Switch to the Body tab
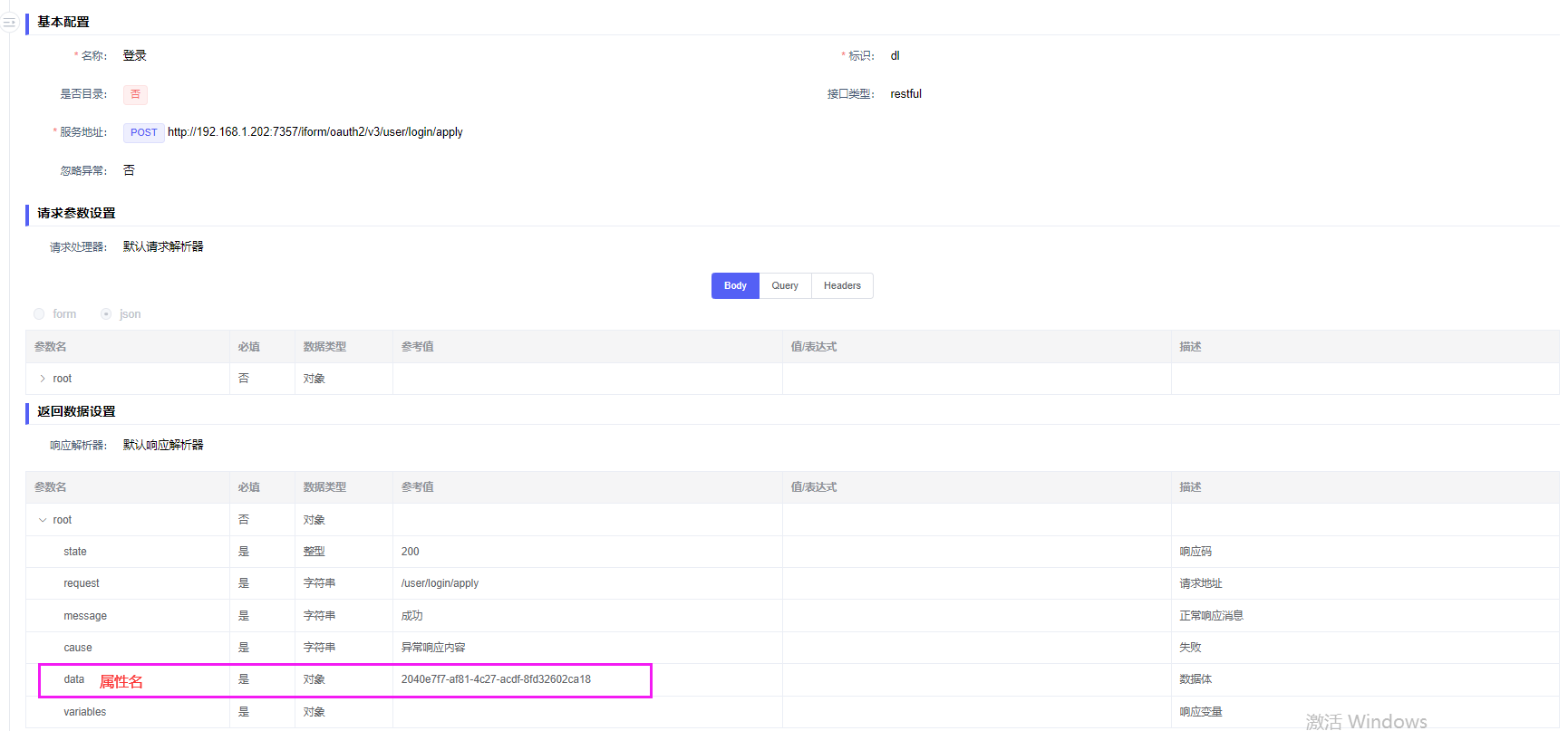Viewport: 1568px width, 731px height. (x=735, y=286)
